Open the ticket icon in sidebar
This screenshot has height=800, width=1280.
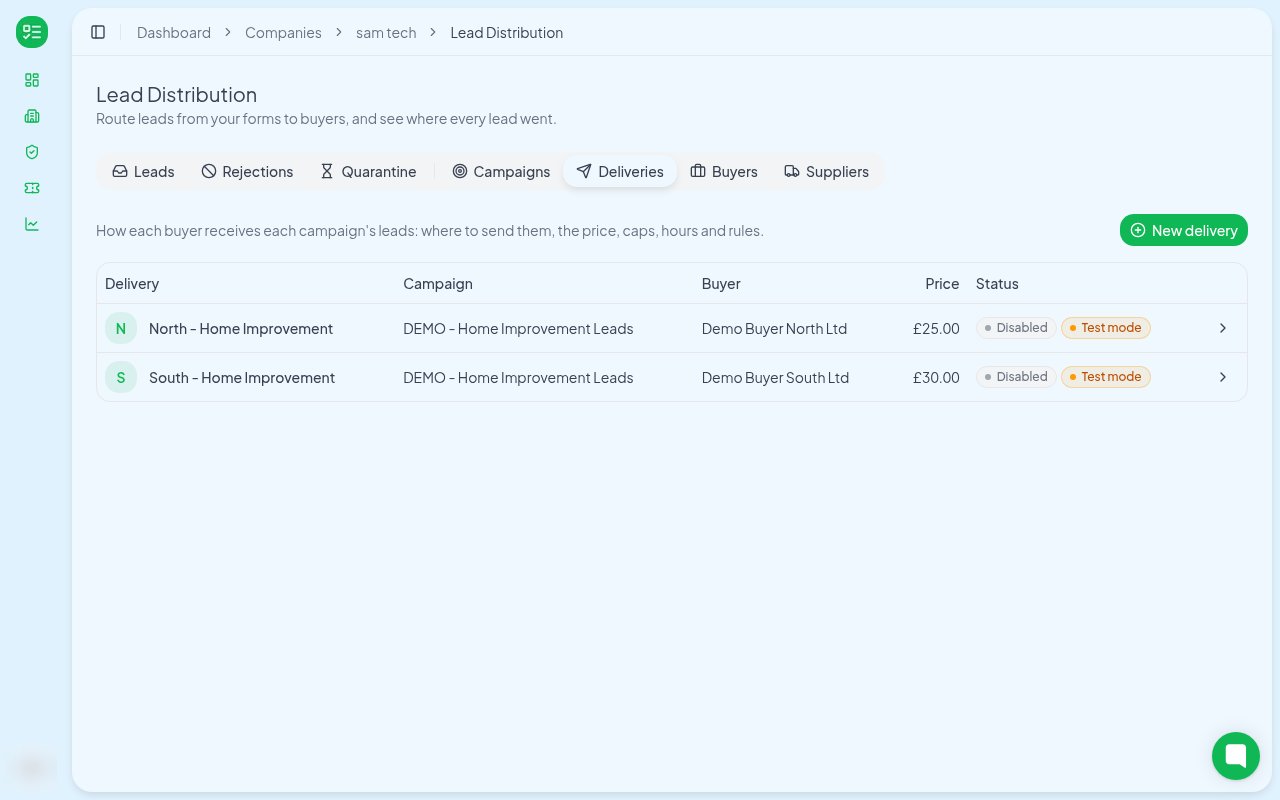tap(32, 188)
